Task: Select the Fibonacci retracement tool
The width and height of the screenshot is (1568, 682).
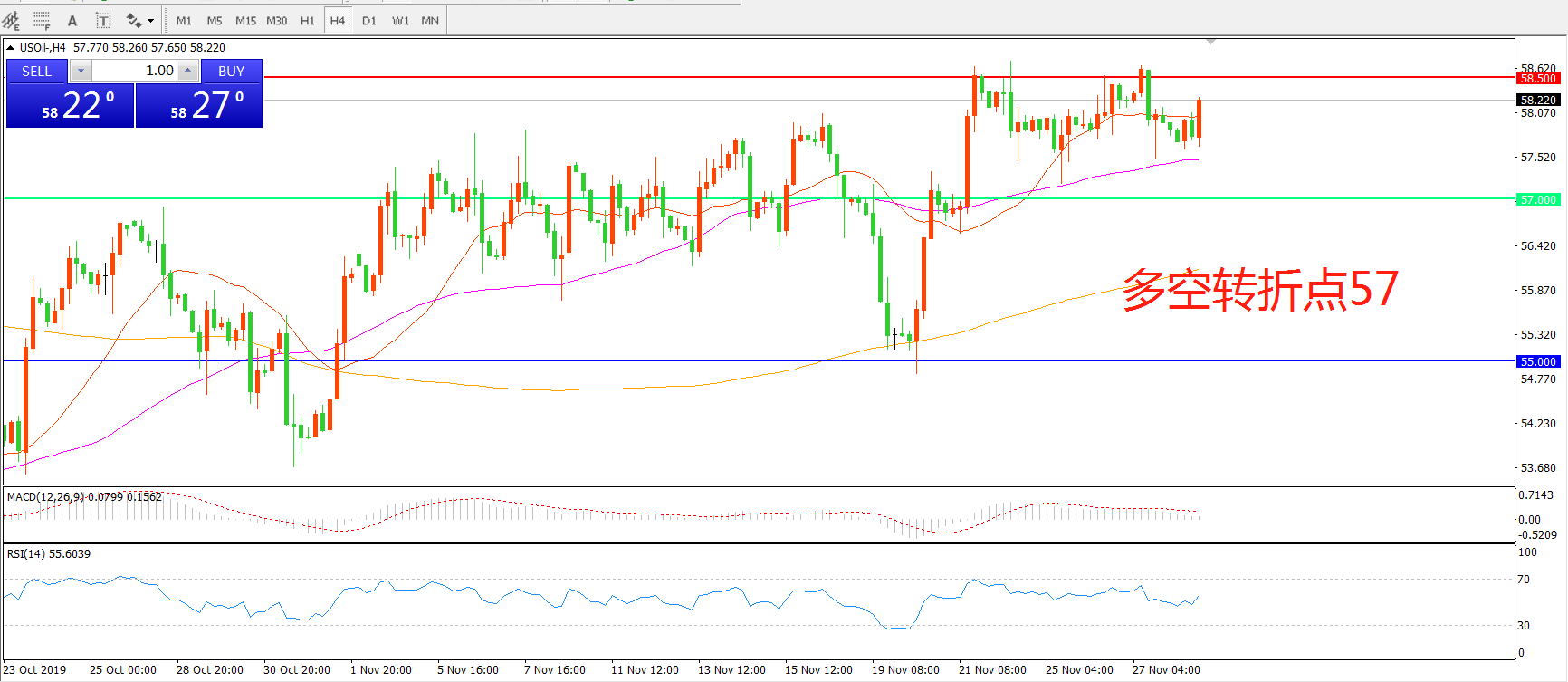Action: pos(42,20)
